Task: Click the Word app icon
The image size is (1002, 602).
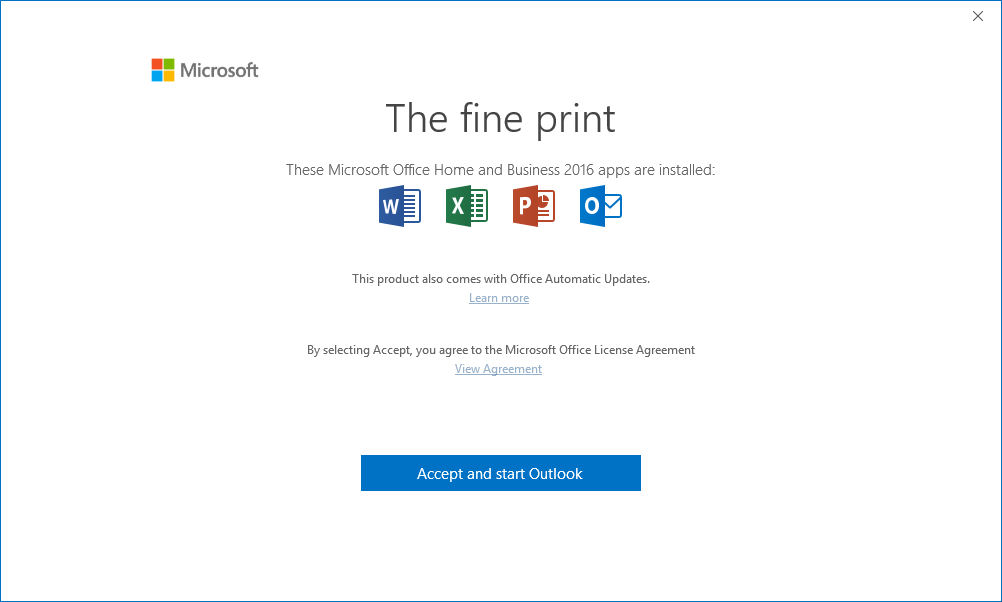Action: 399,206
